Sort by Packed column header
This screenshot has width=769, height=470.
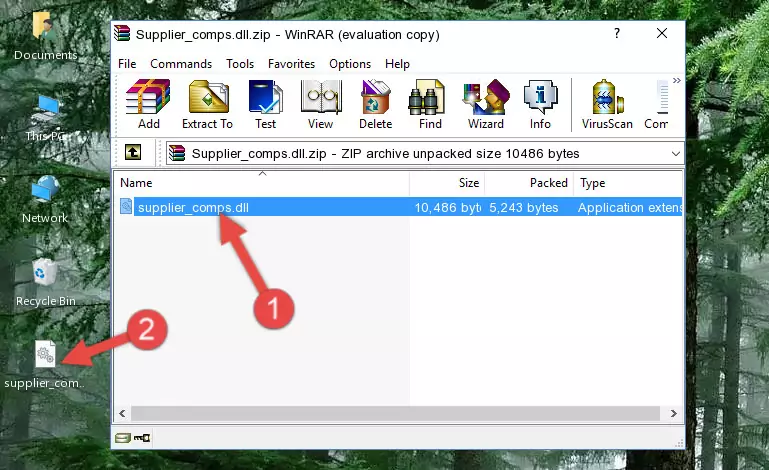coord(529,183)
